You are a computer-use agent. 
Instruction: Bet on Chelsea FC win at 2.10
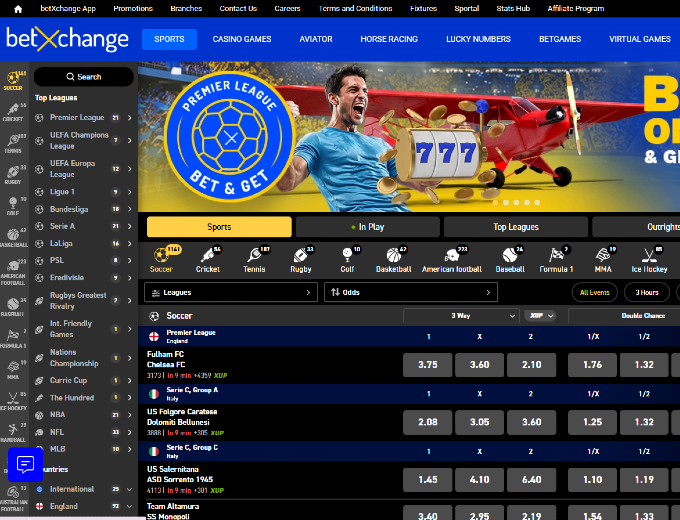click(532, 365)
